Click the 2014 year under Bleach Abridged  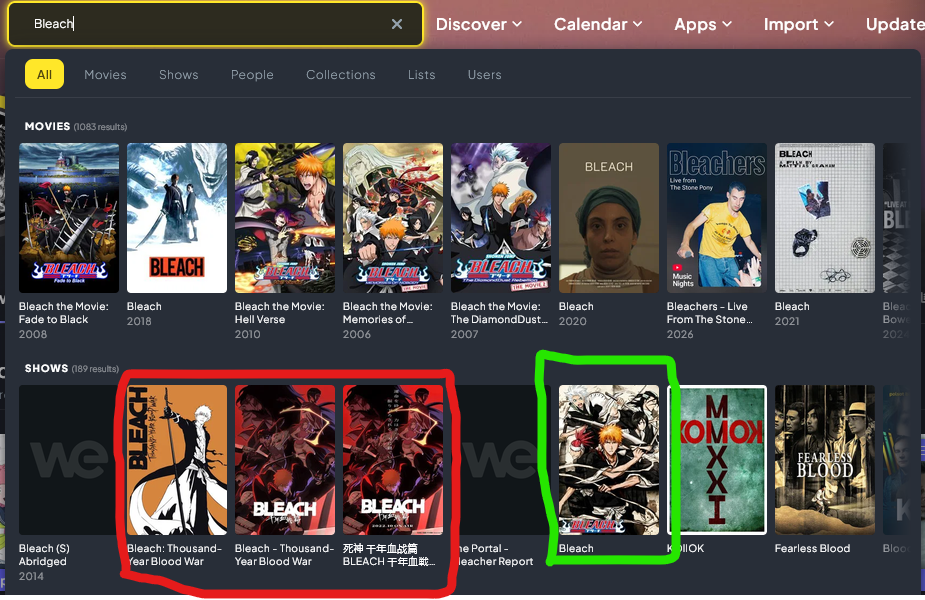[x=31, y=576]
